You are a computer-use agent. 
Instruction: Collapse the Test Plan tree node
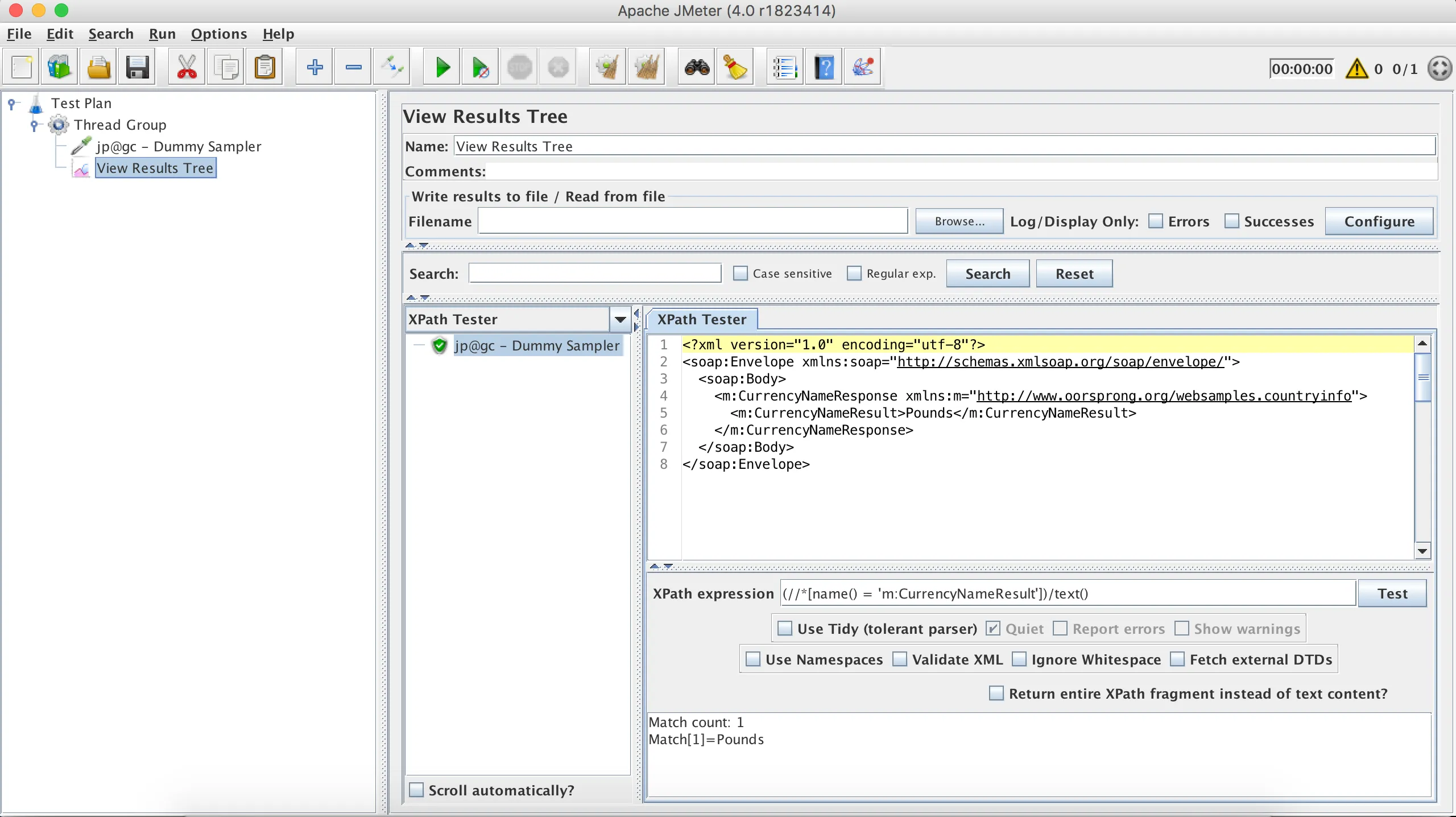click(11, 103)
